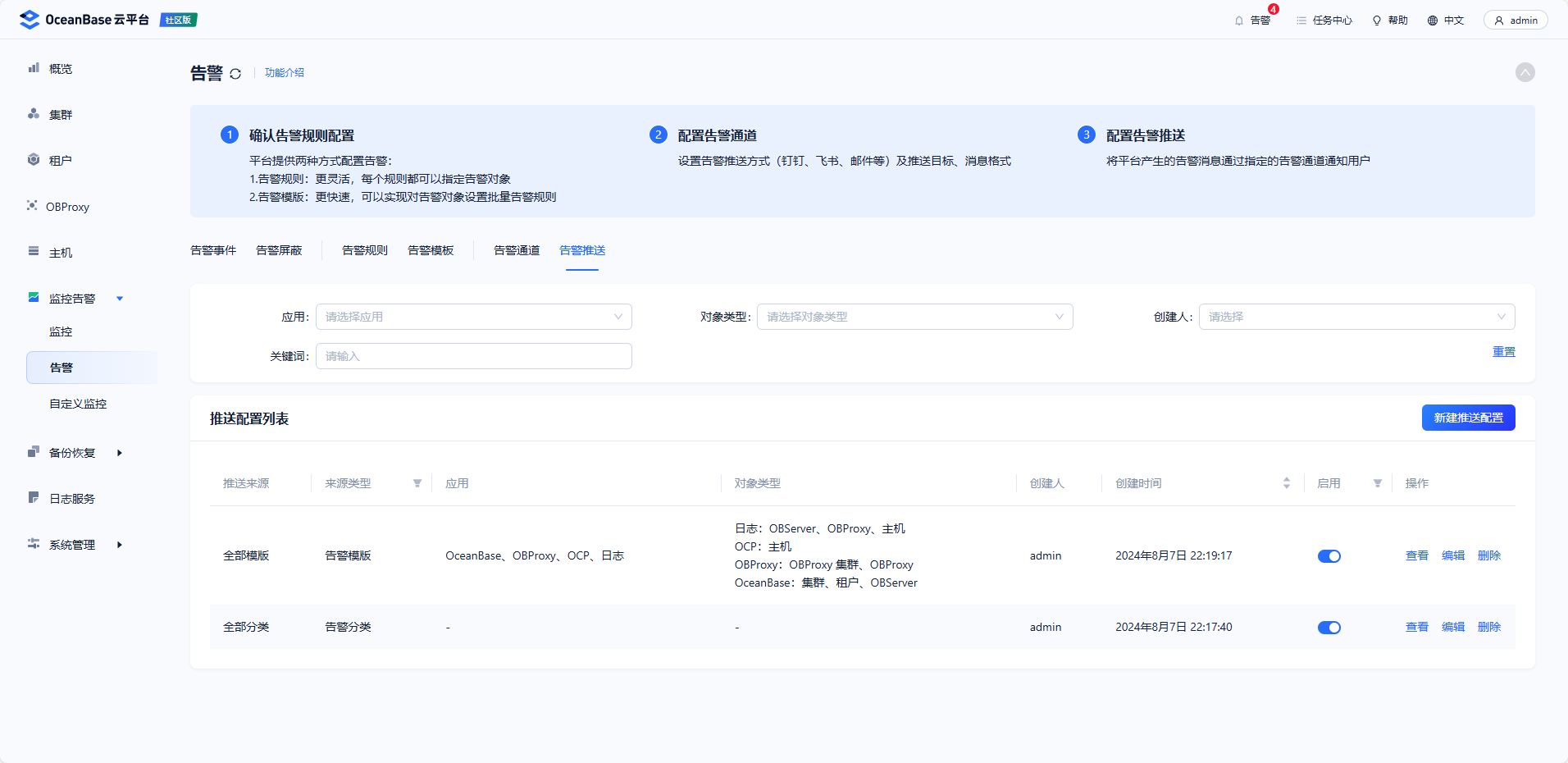Collapse the 监控告警 submenu arrow

pyautogui.click(x=120, y=299)
